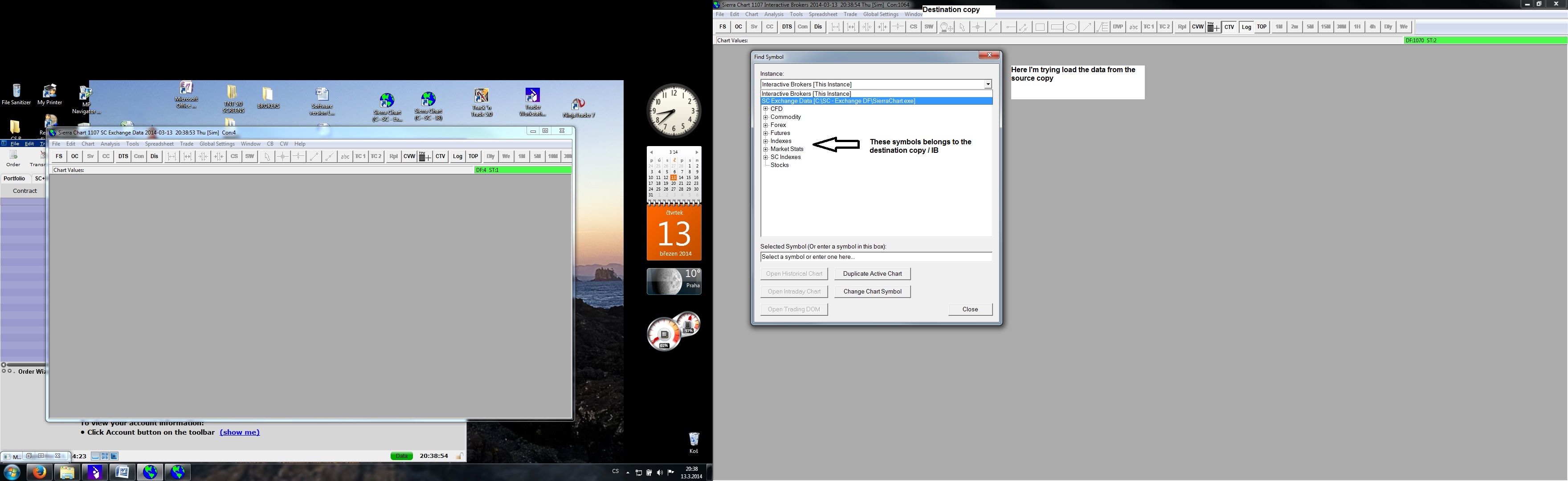Image resolution: width=1568 pixels, height=481 pixels.
Task: Toggle the Log scale button in right toolbar
Action: point(1246,27)
